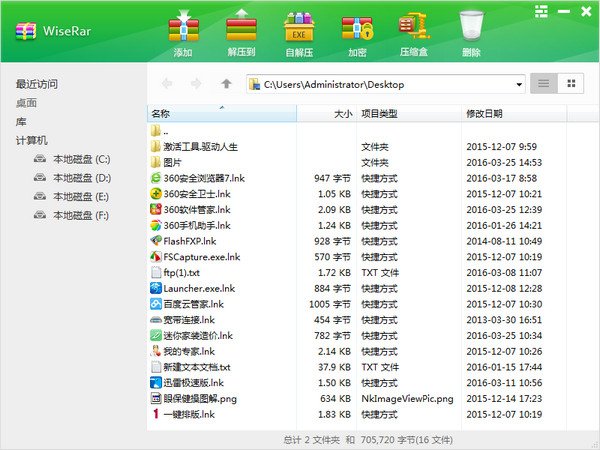This screenshot has height=450, width=600.
Task: Select 最近访问 in the sidebar
Action: (37, 84)
